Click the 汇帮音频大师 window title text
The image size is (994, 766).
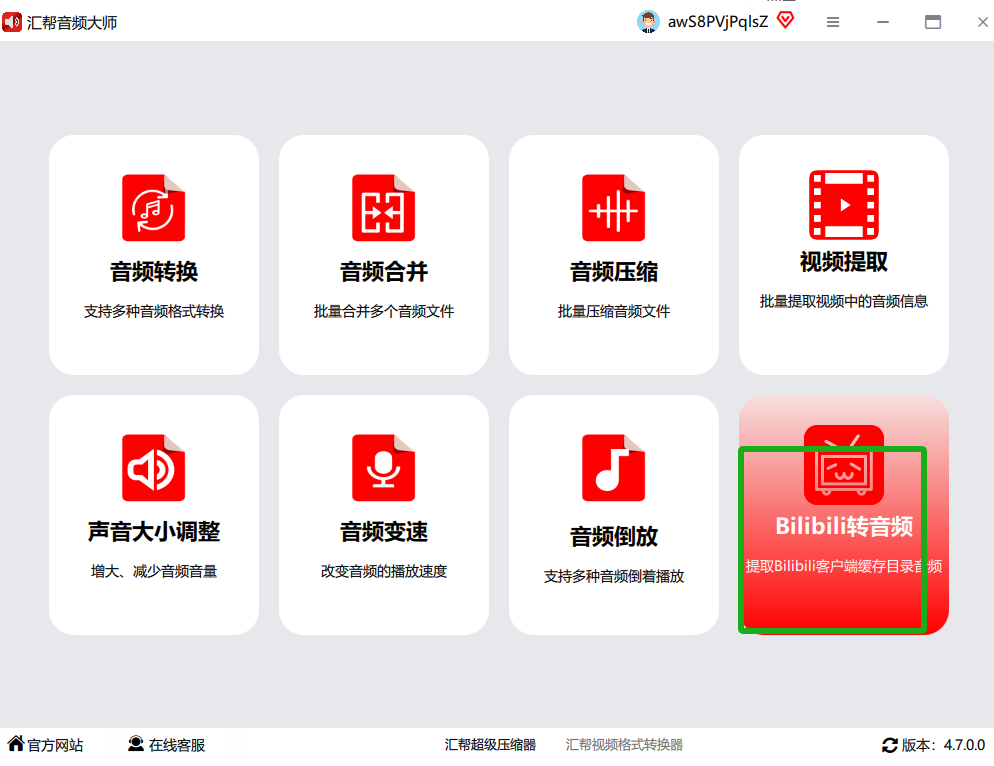click(72, 23)
